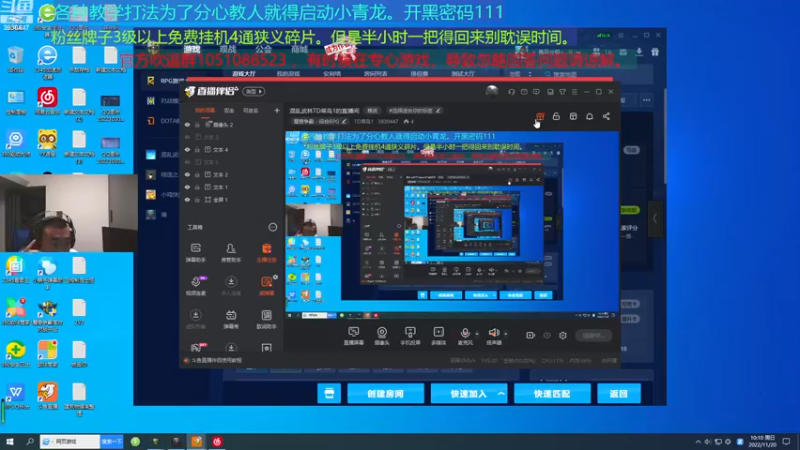Image resolution: width=800 pixels, height=450 pixels.
Task: Click the red gift box icon
Action: pos(540,117)
